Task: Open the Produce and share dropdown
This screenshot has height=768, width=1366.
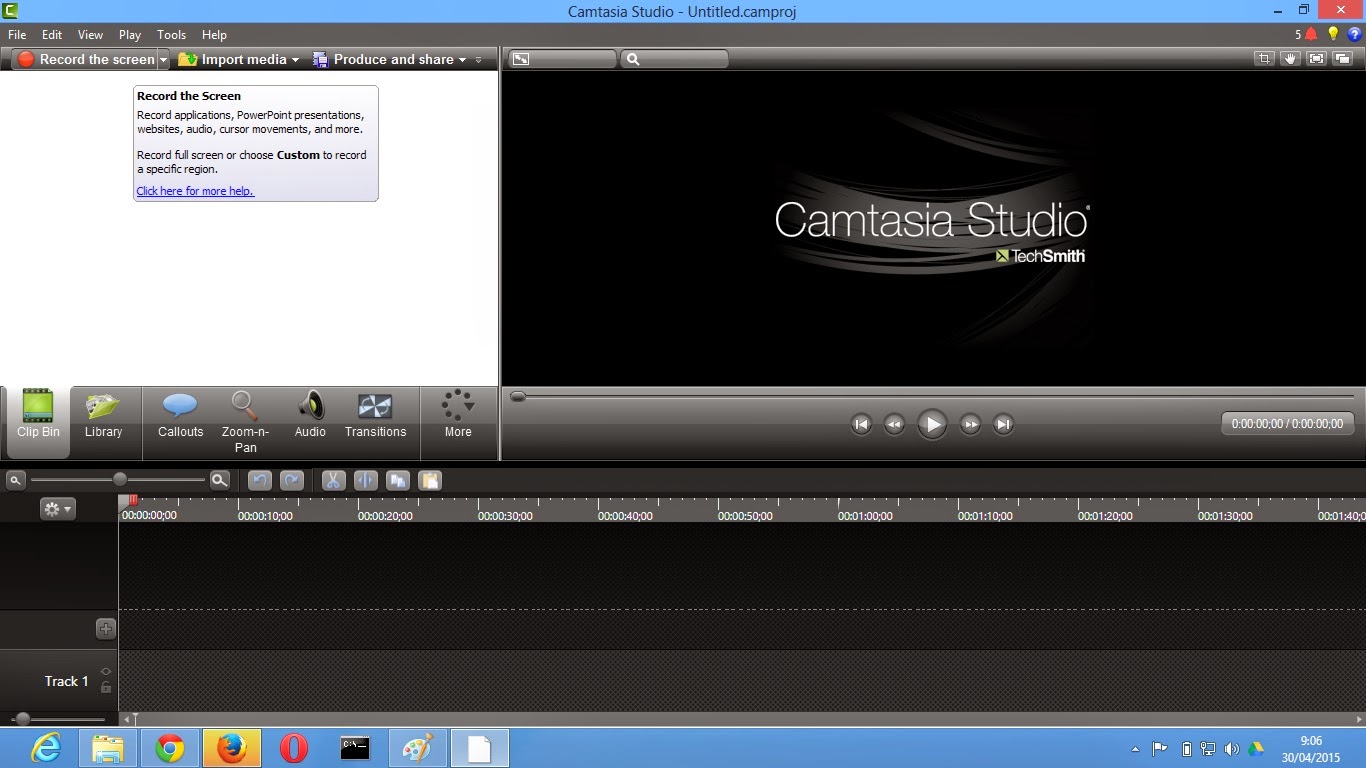Action: 390,59
